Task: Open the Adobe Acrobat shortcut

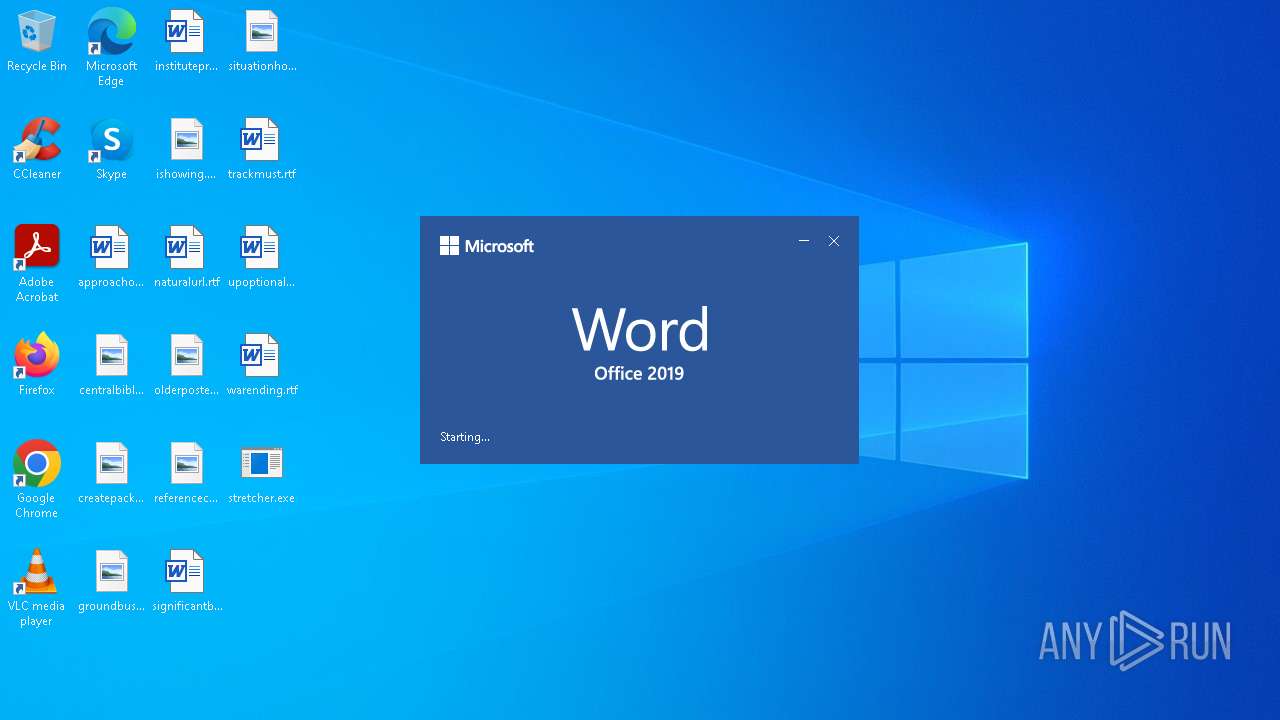Action: 37,264
